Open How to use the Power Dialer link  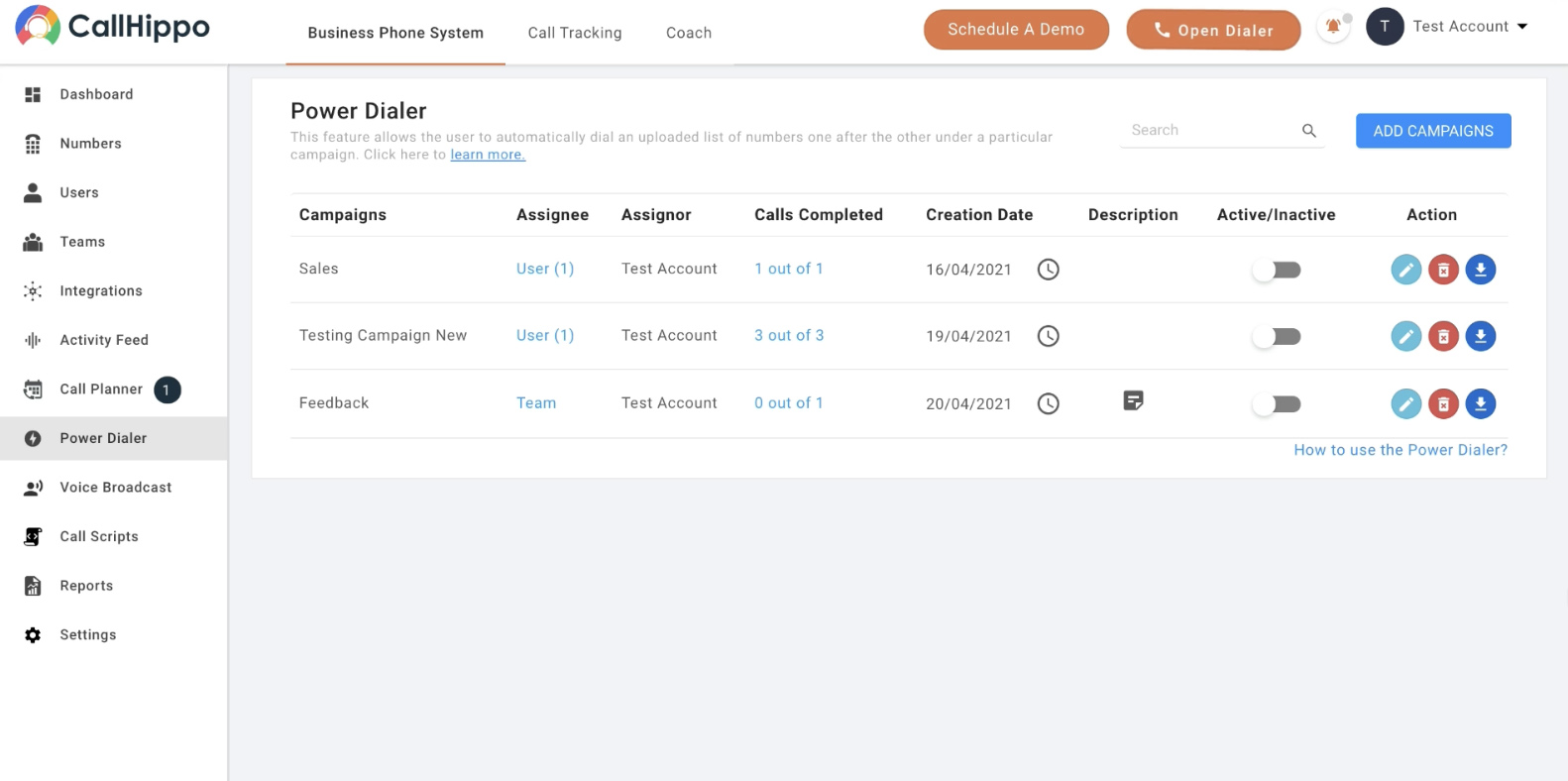point(1400,450)
